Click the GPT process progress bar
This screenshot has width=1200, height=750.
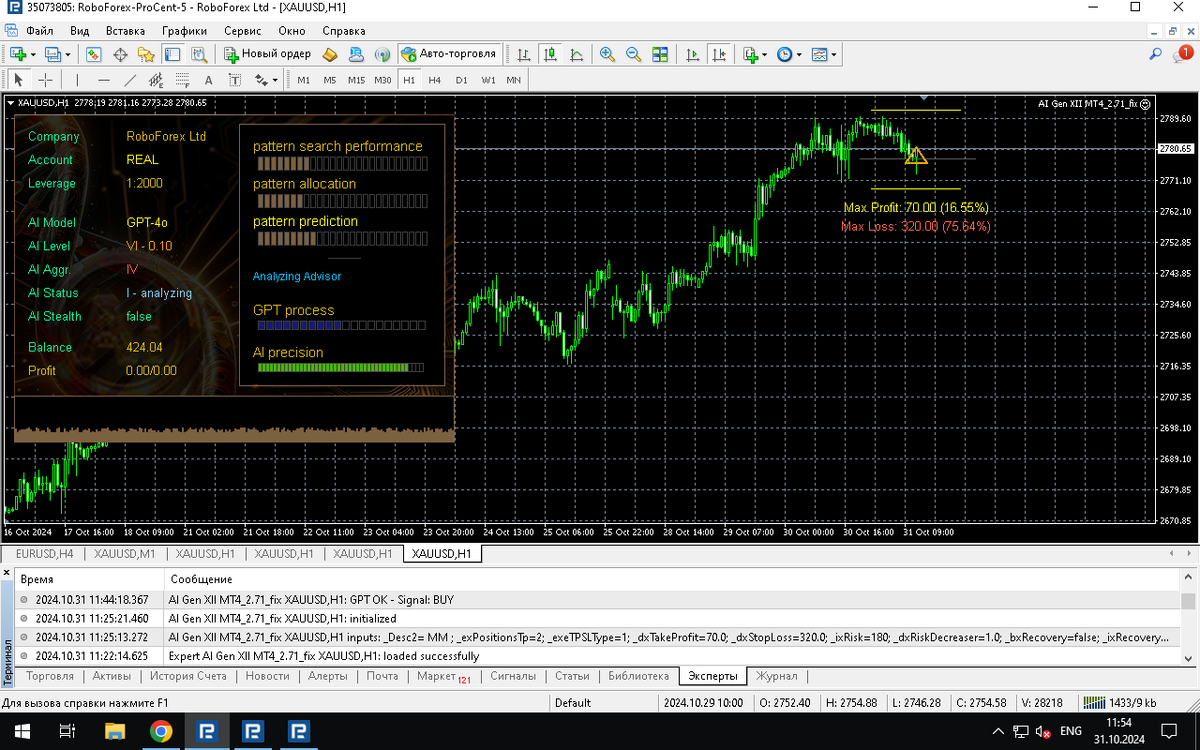click(341, 326)
